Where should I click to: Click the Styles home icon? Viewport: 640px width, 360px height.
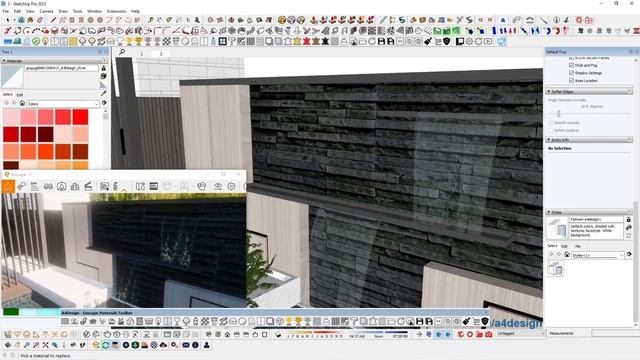click(567, 255)
